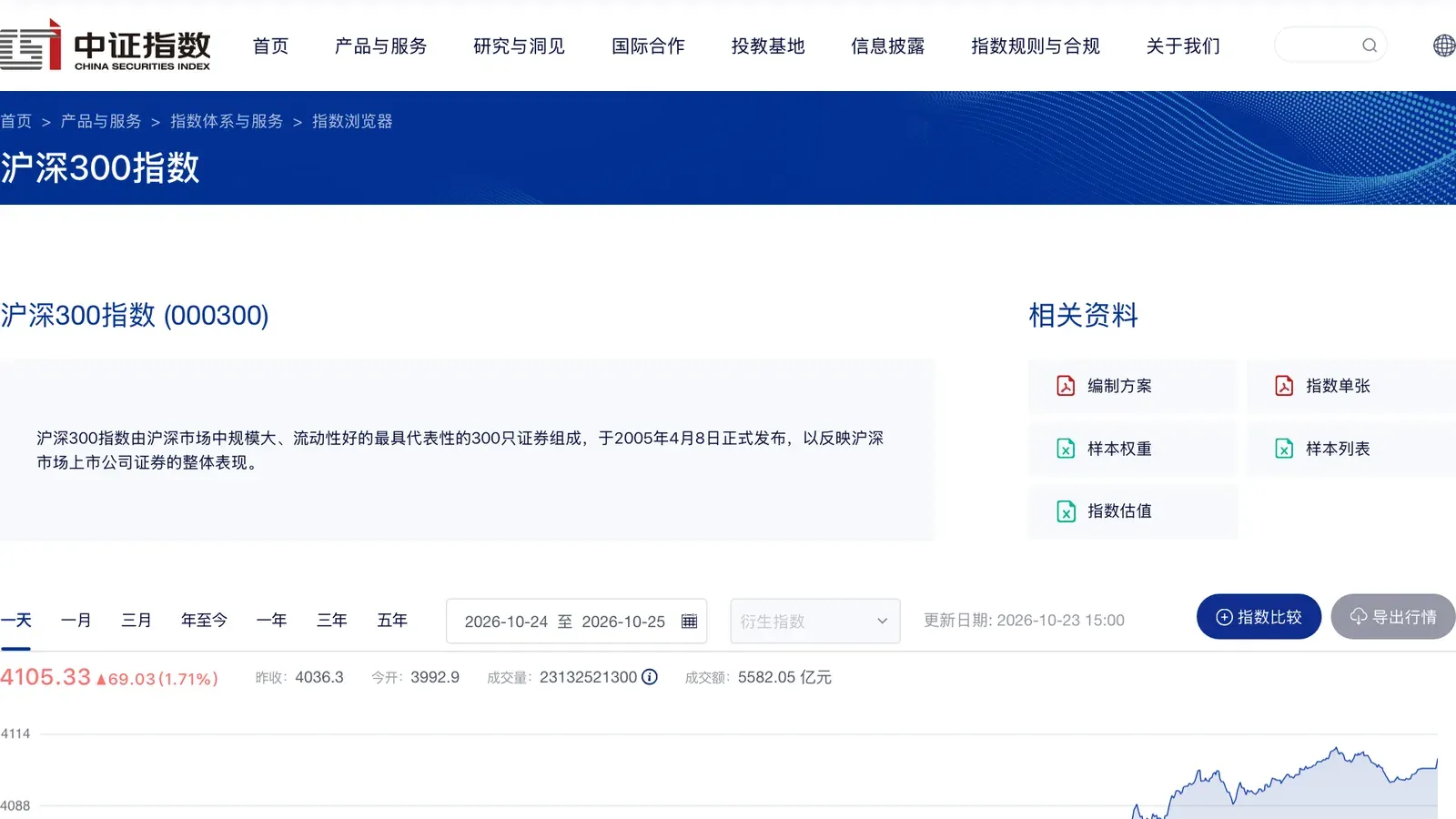Switch to the 三月 time range tab
Viewport: 1456px width, 819px height.
(x=136, y=620)
